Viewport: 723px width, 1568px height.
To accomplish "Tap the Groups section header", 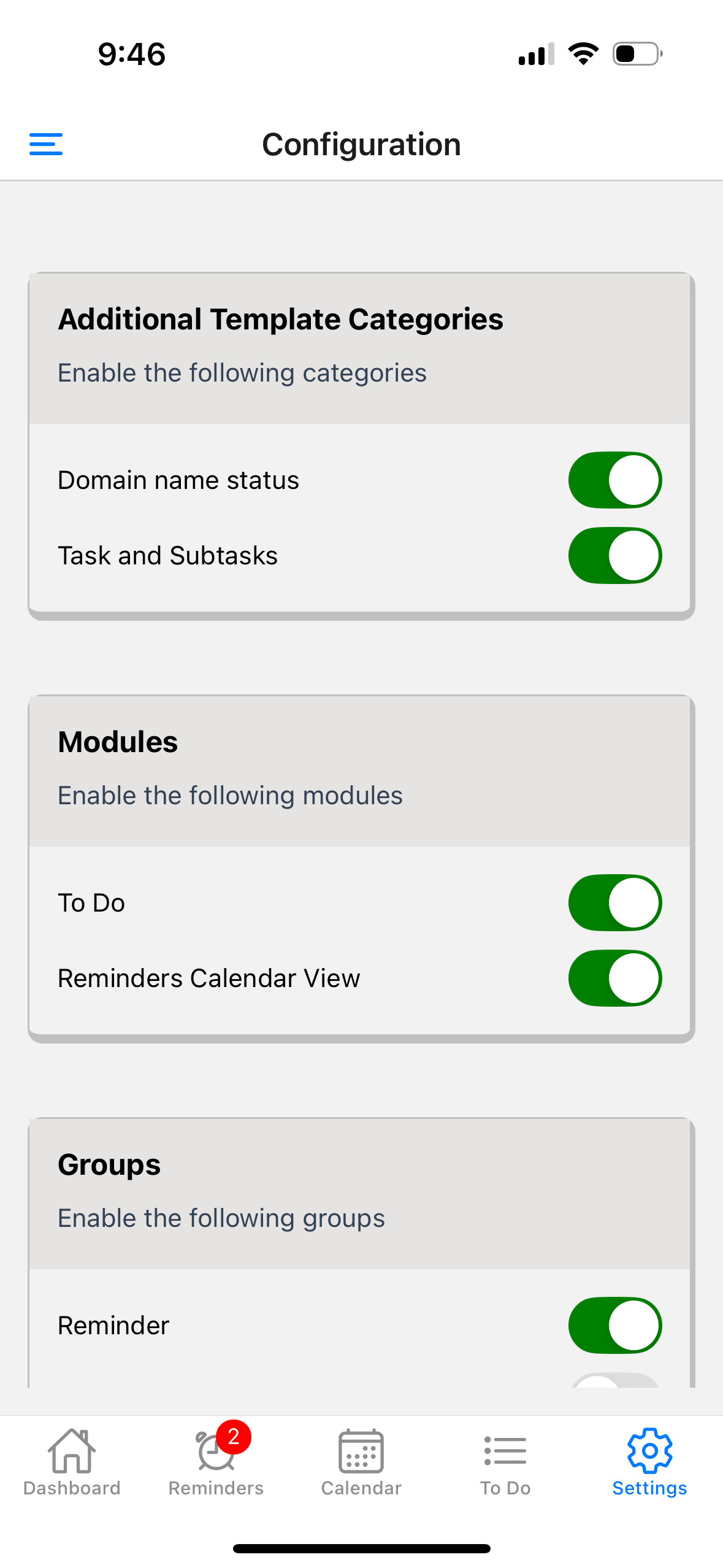I will pyautogui.click(x=109, y=1165).
